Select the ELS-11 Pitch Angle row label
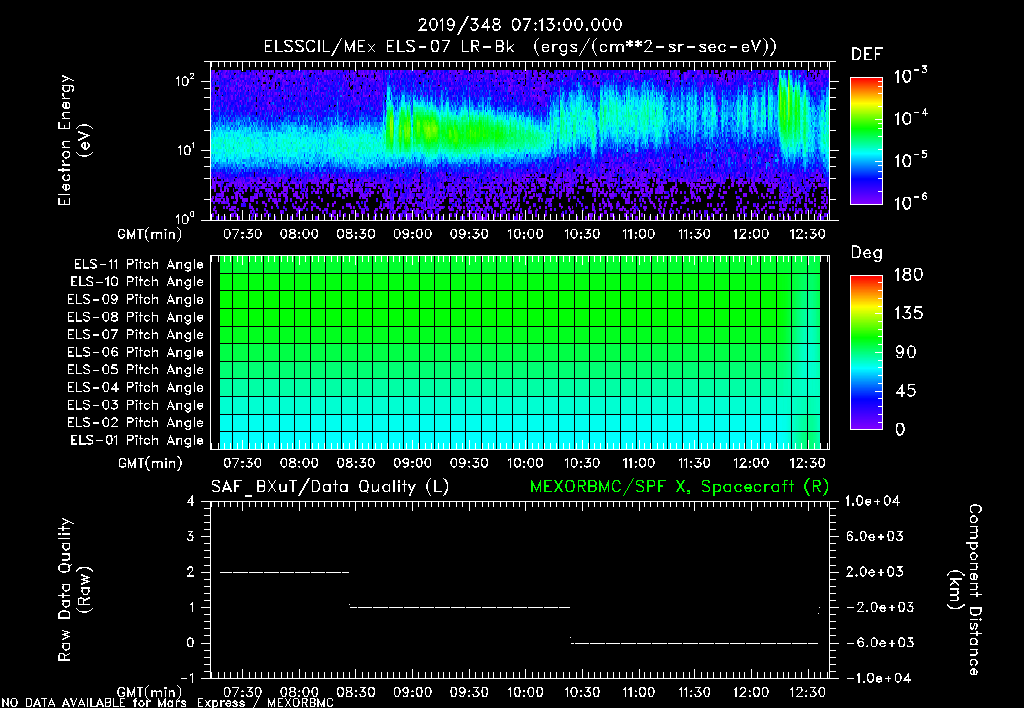This screenshot has width=1024, height=708. [138, 265]
